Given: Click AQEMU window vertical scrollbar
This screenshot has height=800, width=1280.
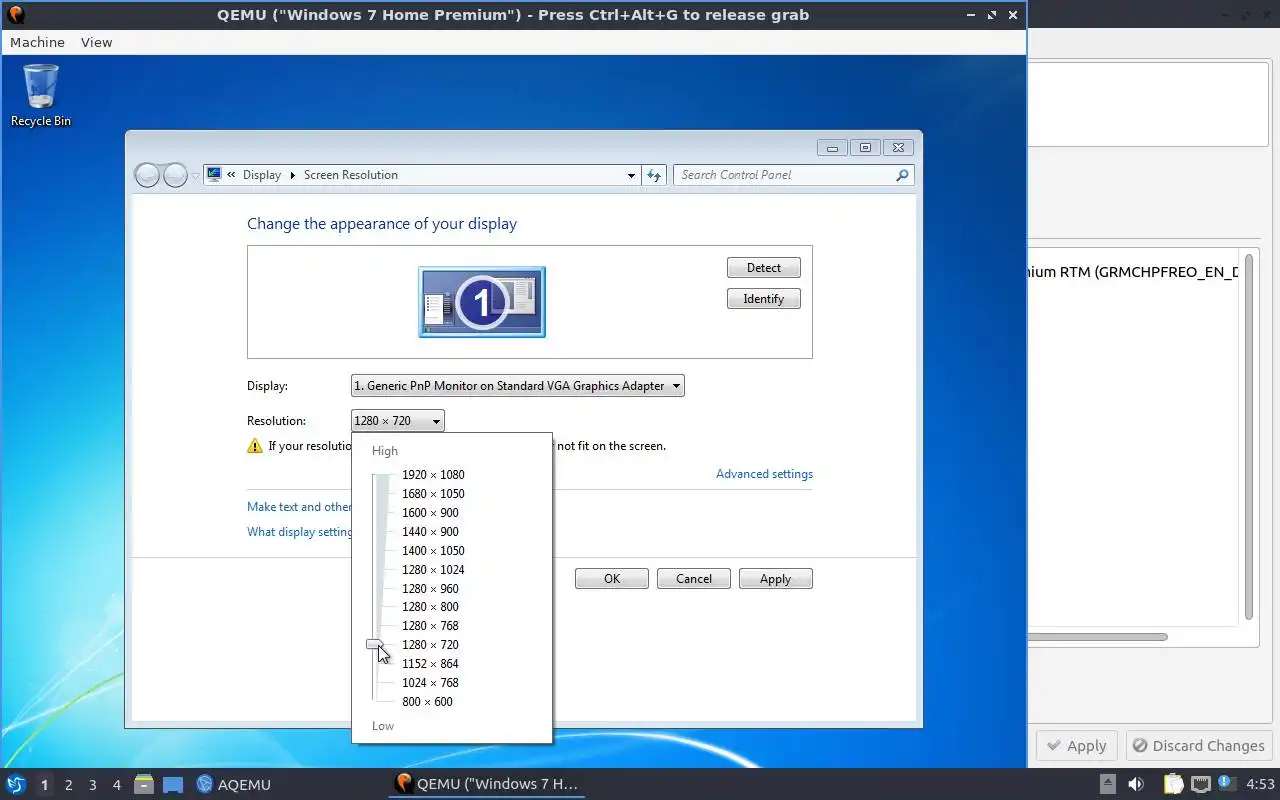Looking at the screenshot, I should [x=1249, y=437].
